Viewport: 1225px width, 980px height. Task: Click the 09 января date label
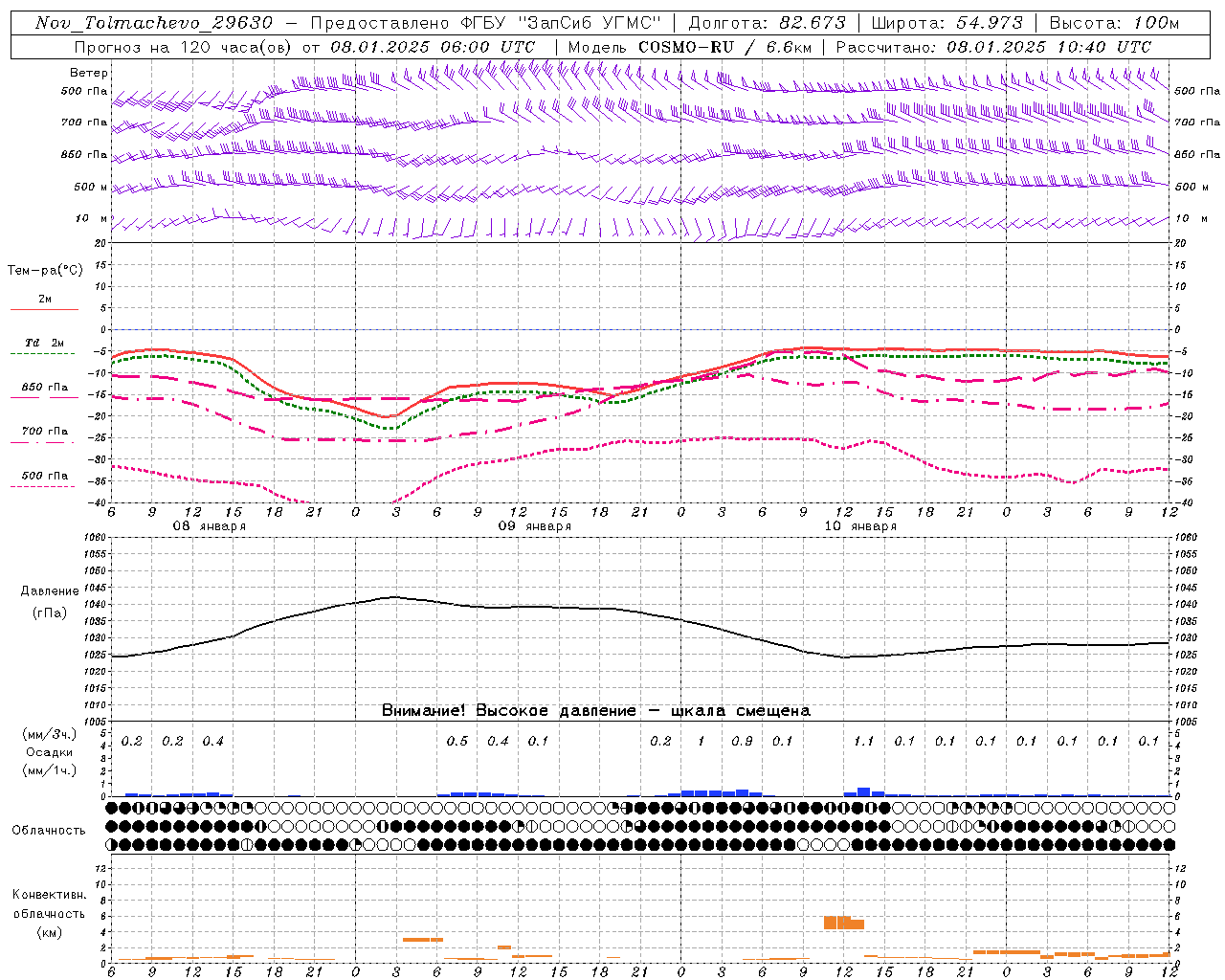click(x=534, y=526)
